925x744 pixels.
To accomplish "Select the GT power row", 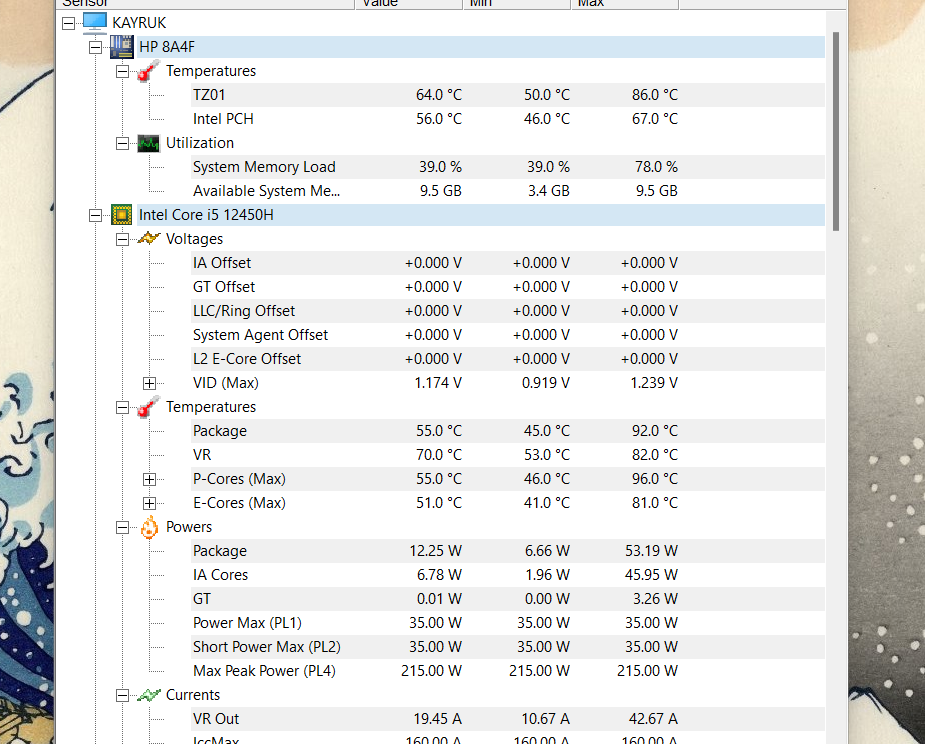I will [508, 599].
